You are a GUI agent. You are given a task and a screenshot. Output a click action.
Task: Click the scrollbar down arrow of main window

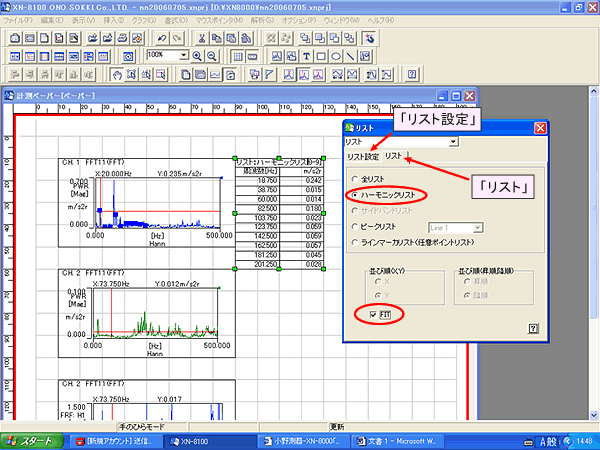tap(593, 414)
